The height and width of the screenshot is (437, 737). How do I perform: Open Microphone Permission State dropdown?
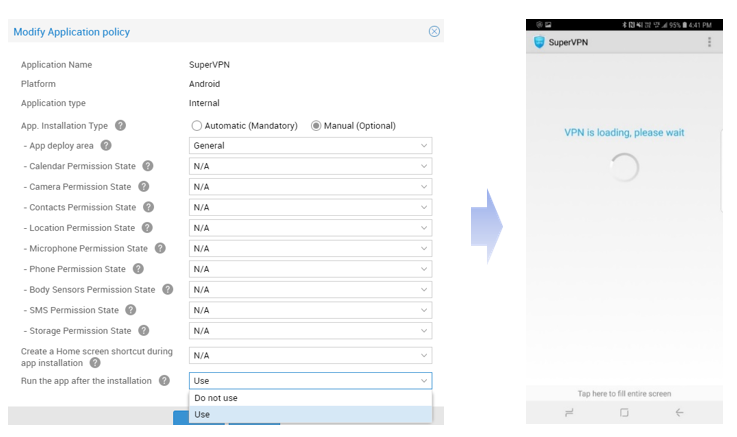[310, 248]
